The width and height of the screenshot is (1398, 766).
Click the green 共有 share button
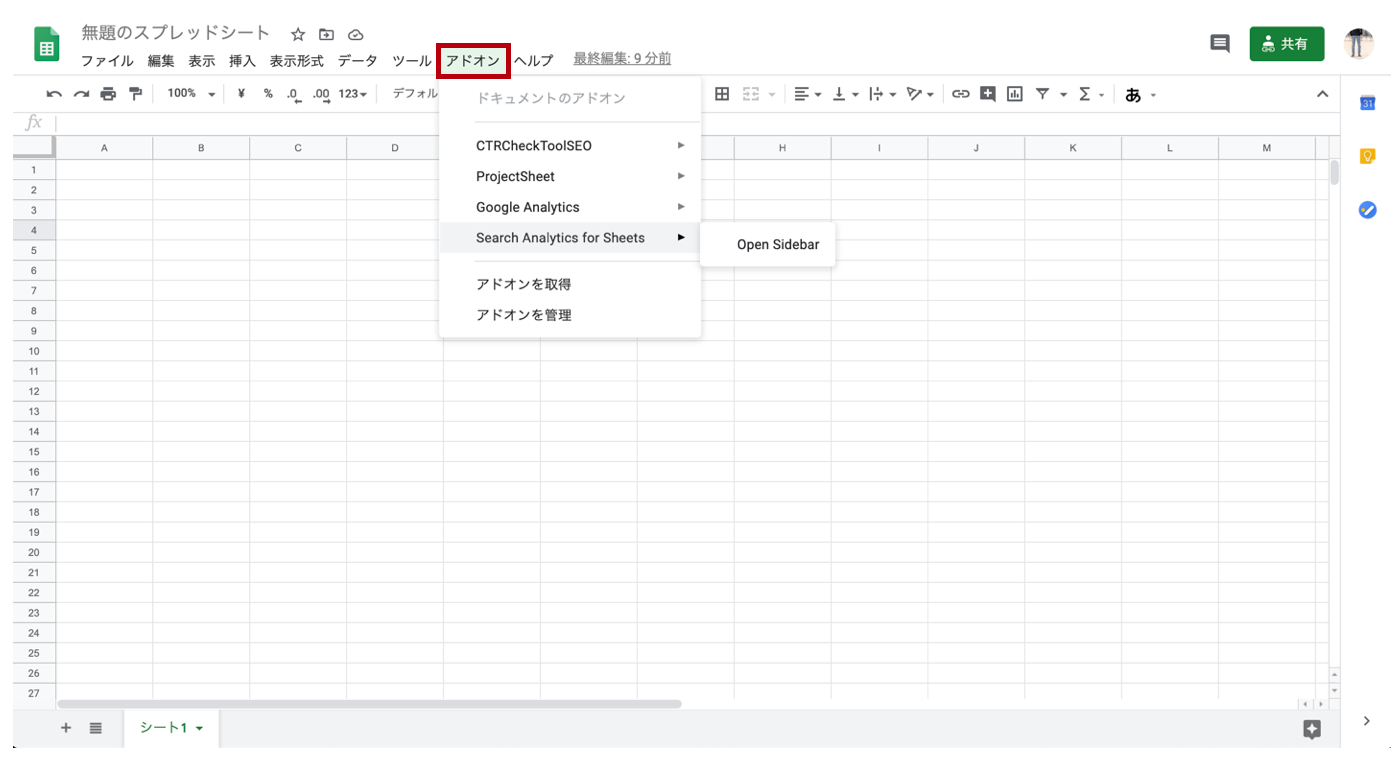coord(1287,44)
